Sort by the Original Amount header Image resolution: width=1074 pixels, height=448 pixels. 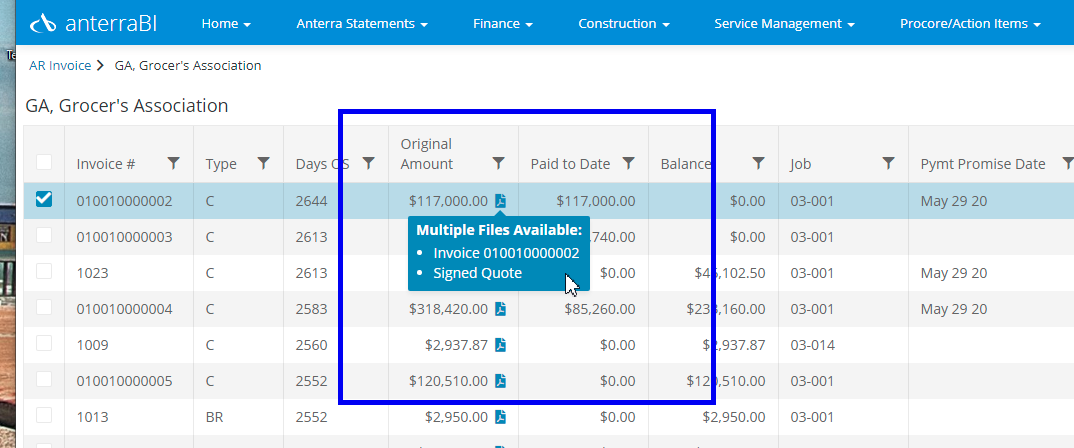point(427,154)
